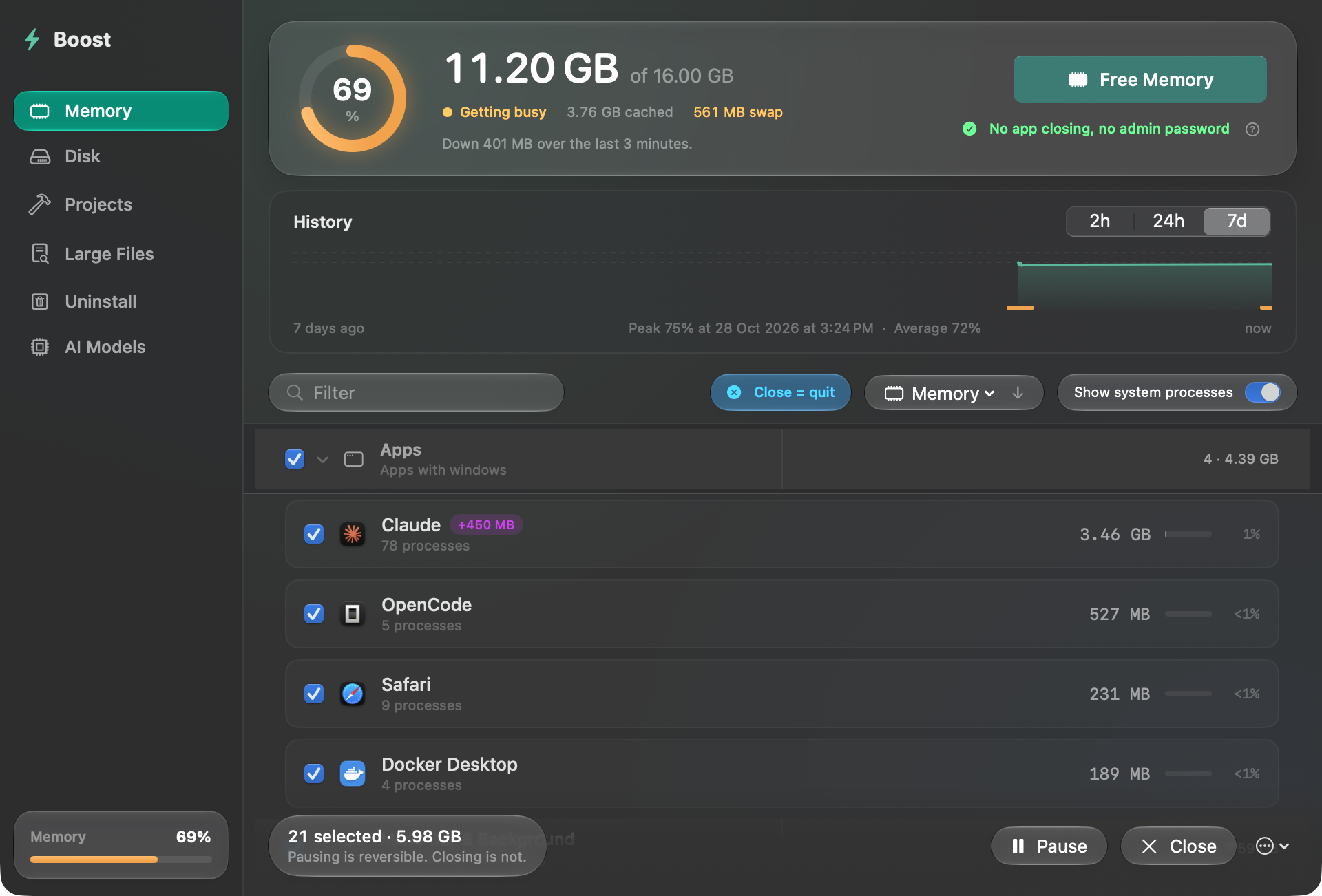
Task: Open the Disk section in sidebar
Action: tap(121, 156)
